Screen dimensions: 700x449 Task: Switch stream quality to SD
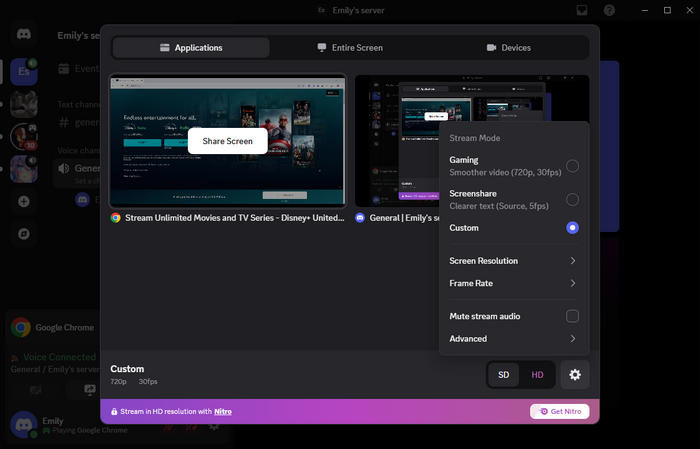504,374
